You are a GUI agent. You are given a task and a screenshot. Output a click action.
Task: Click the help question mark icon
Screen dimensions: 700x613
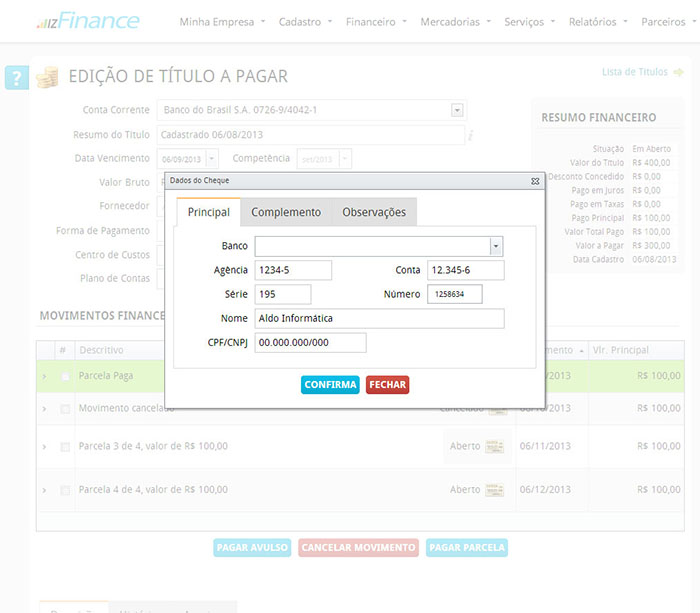point(17,78)
